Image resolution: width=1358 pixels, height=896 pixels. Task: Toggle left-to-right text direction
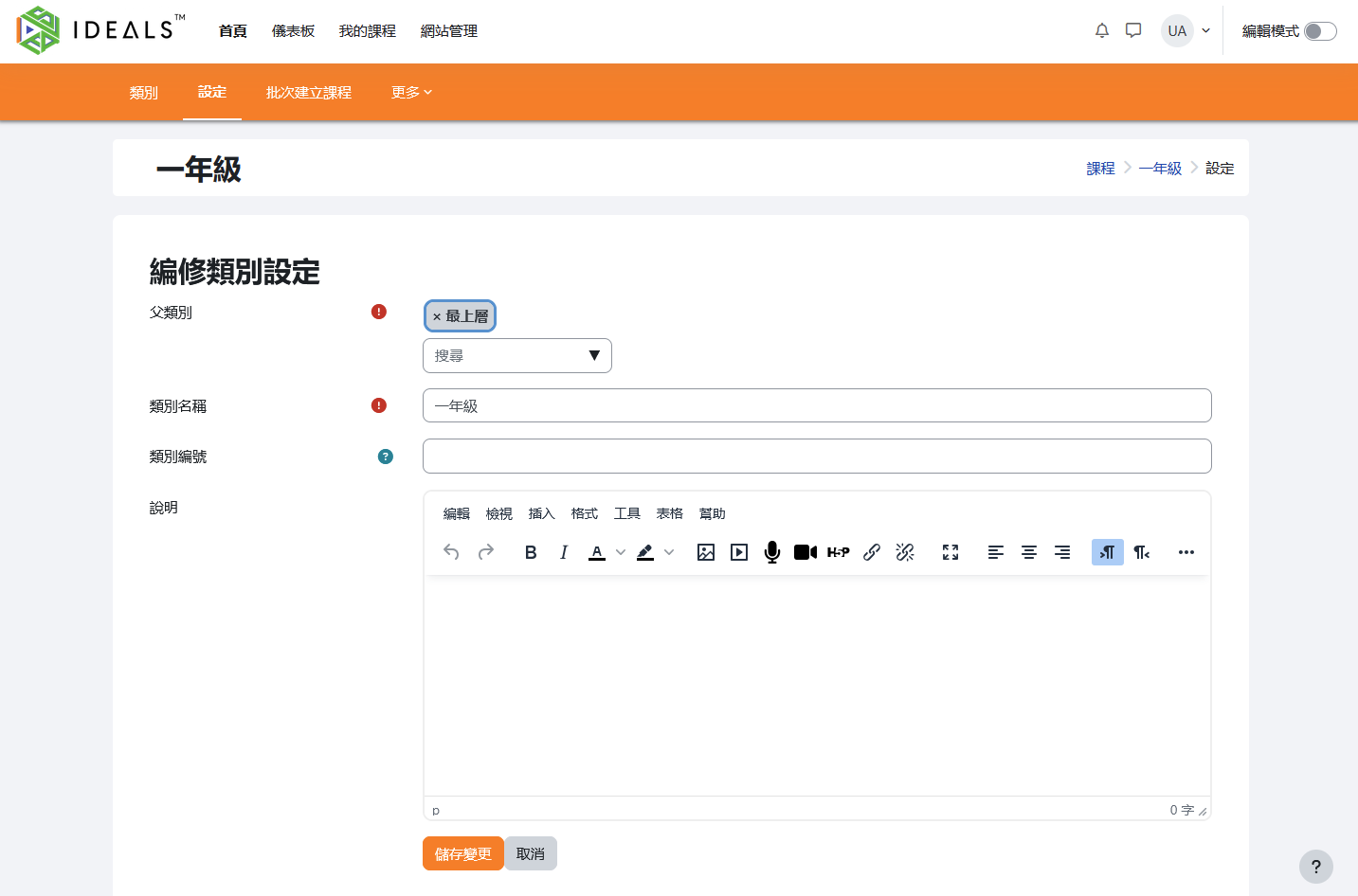pos(1107,552)
